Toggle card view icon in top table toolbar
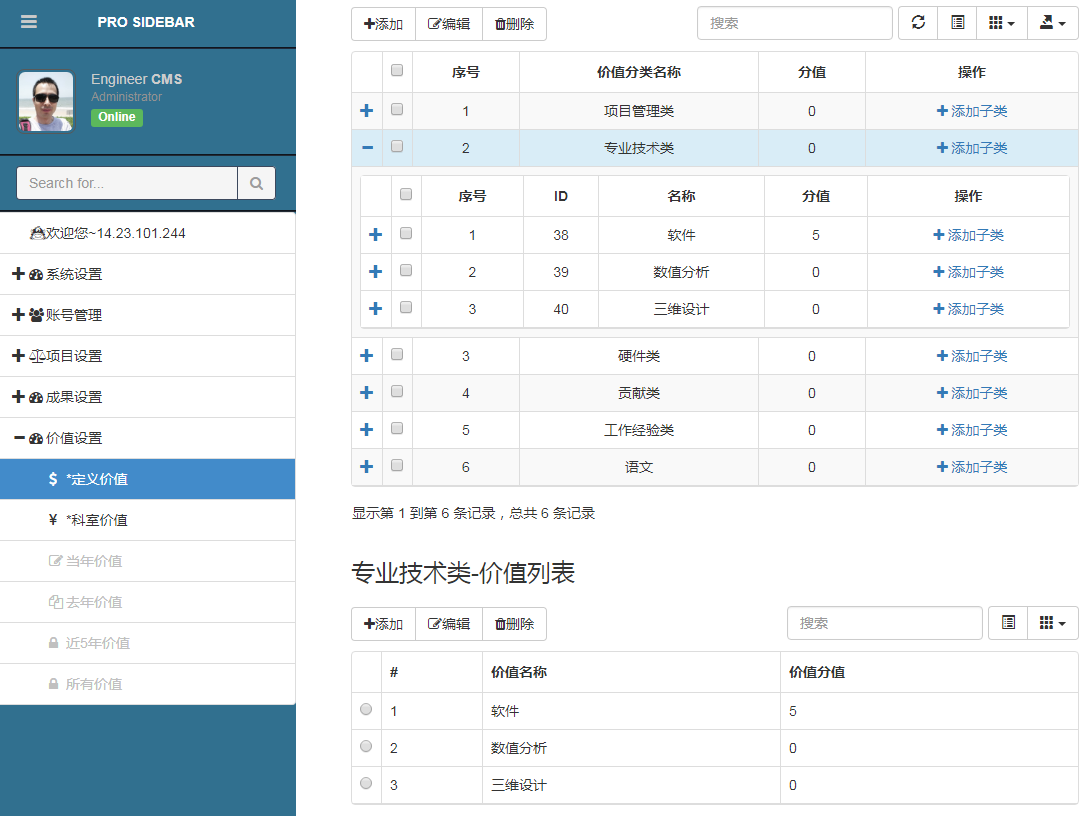Image resolution: width=1086 pixels, height=816 pixels. pyautogui.click(x=957, y=23)
